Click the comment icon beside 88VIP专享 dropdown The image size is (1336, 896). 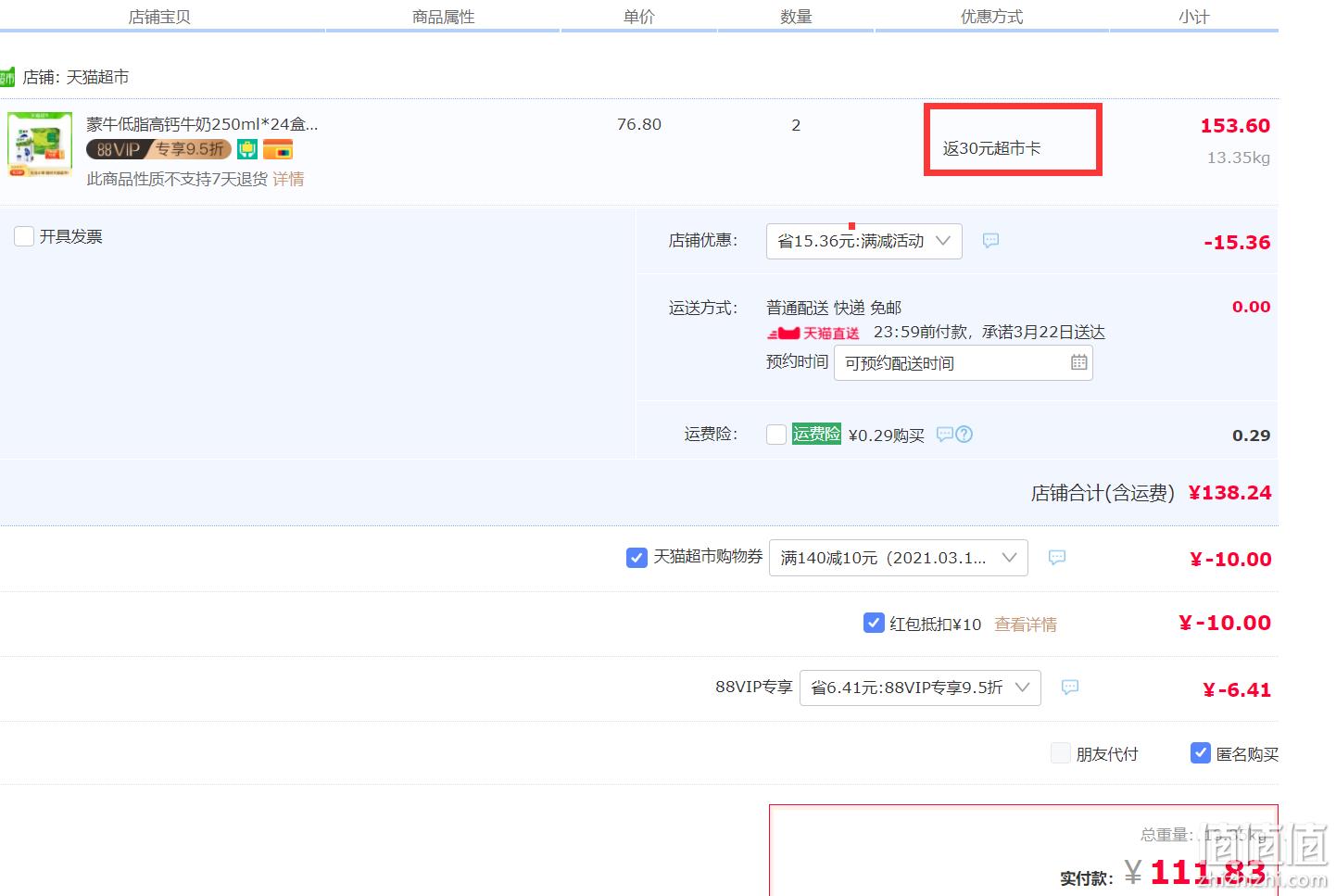(1070, 688)
